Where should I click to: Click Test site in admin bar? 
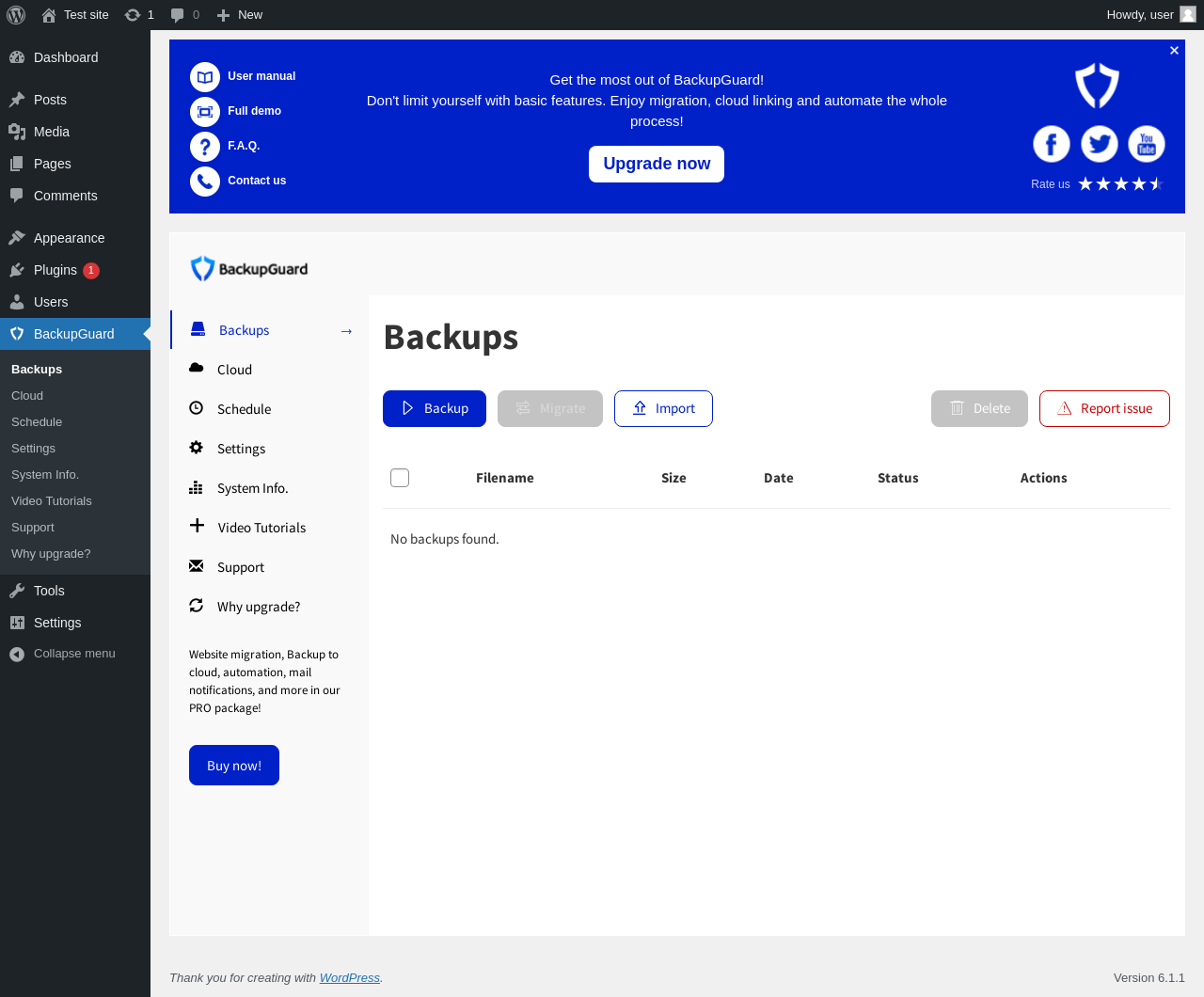coord(75,15)
